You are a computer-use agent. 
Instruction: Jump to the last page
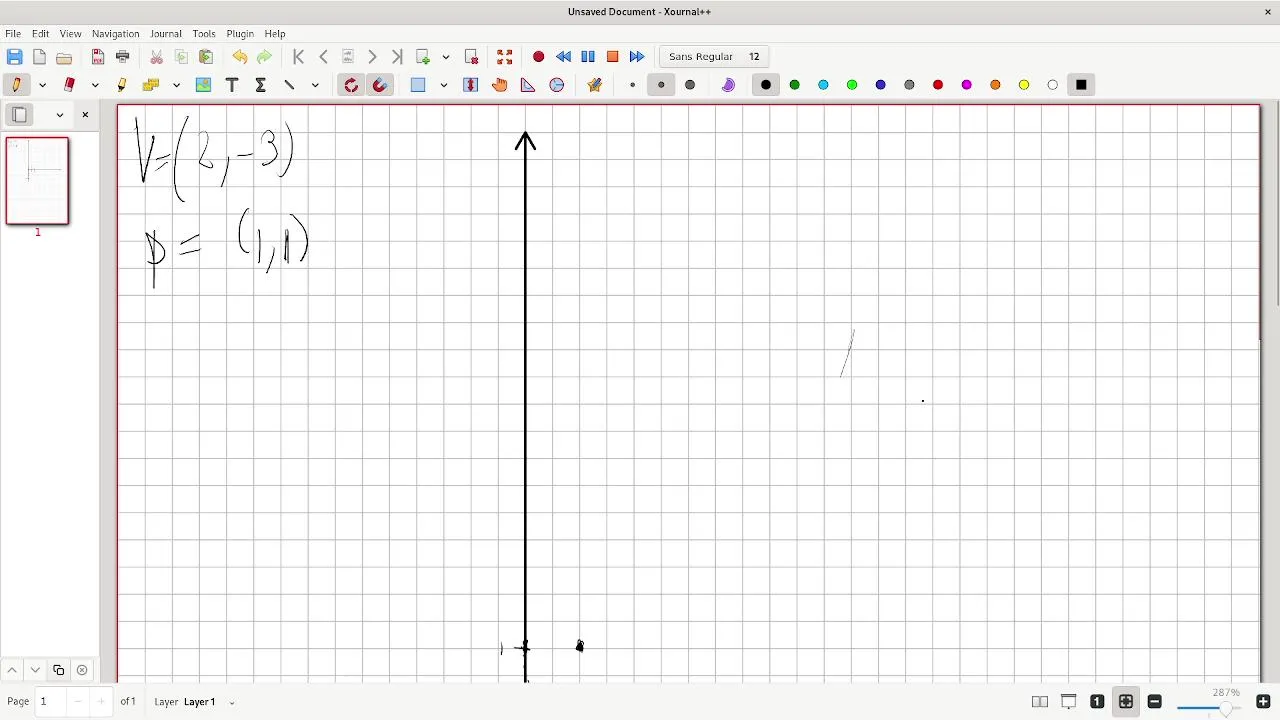pyautogui.click(x=397, y=57)
